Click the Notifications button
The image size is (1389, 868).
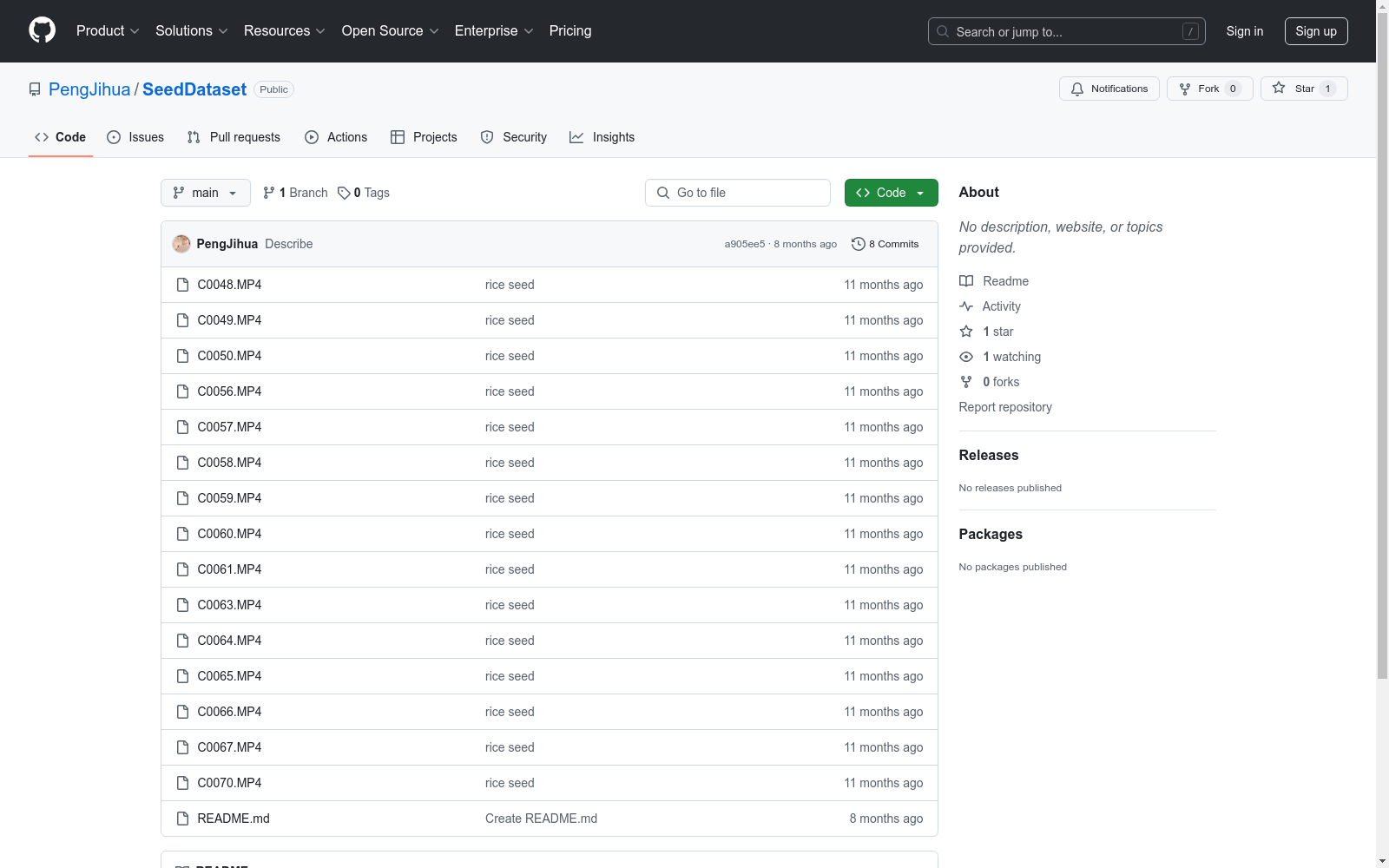(x=1109, y=89)
